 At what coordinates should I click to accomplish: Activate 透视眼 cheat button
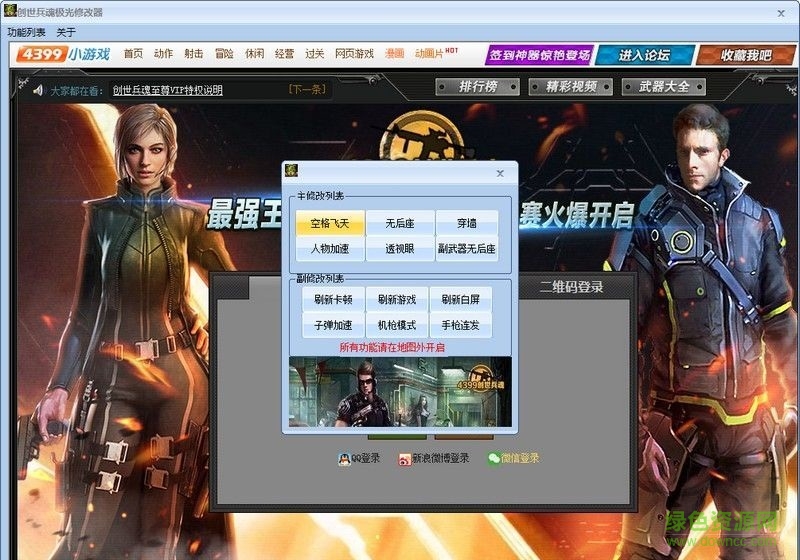(x=400, y=249)
